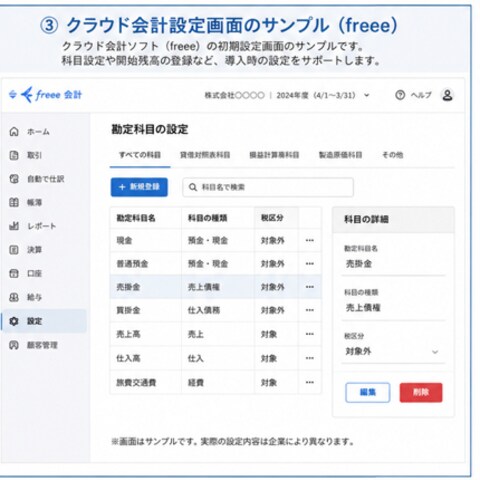Viewport: 480px width, 480px height.
Task: Click the 取引 document icon in sidebar
Action: 14,155
